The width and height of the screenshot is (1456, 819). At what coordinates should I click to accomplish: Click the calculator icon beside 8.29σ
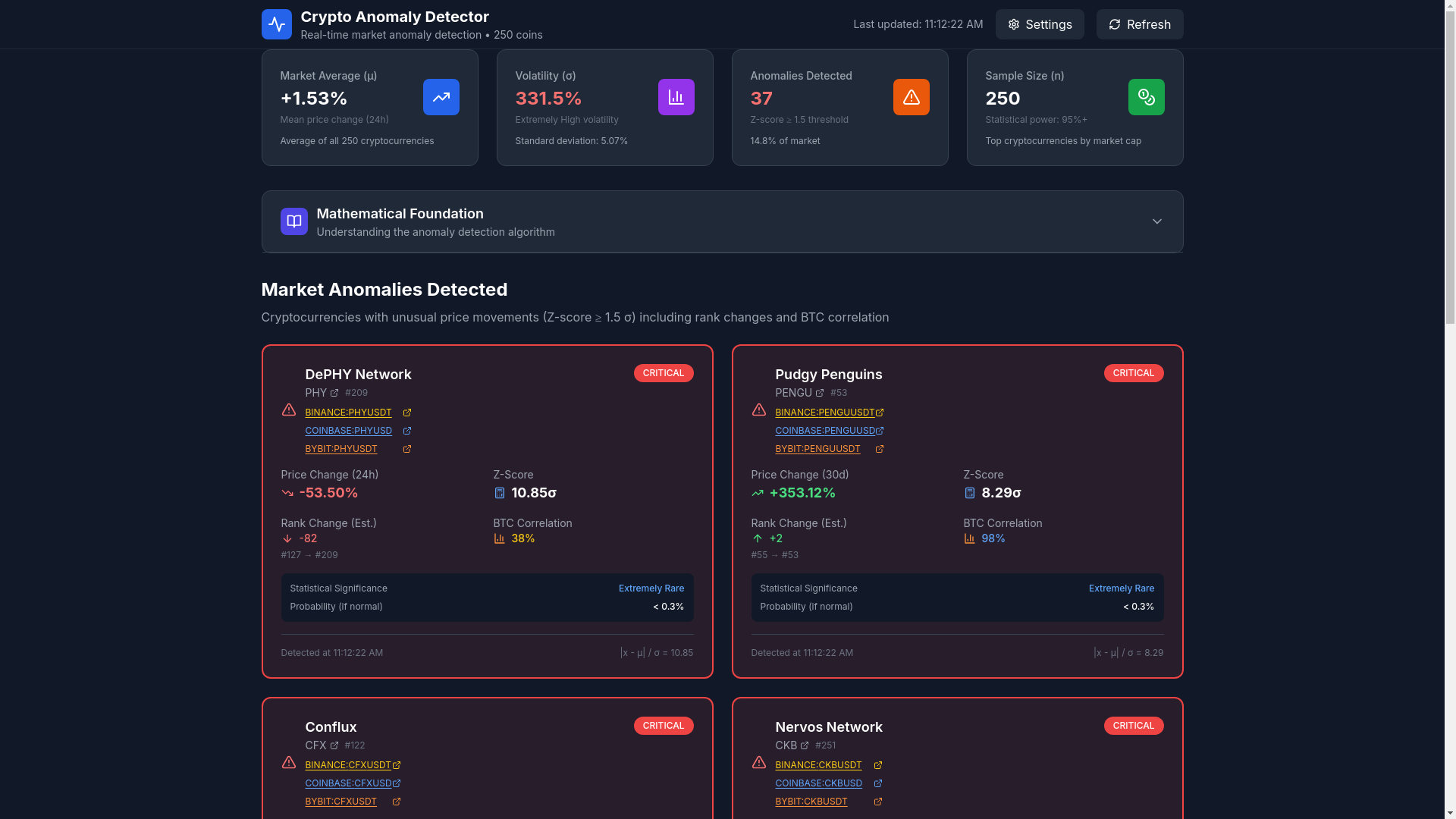969,493
